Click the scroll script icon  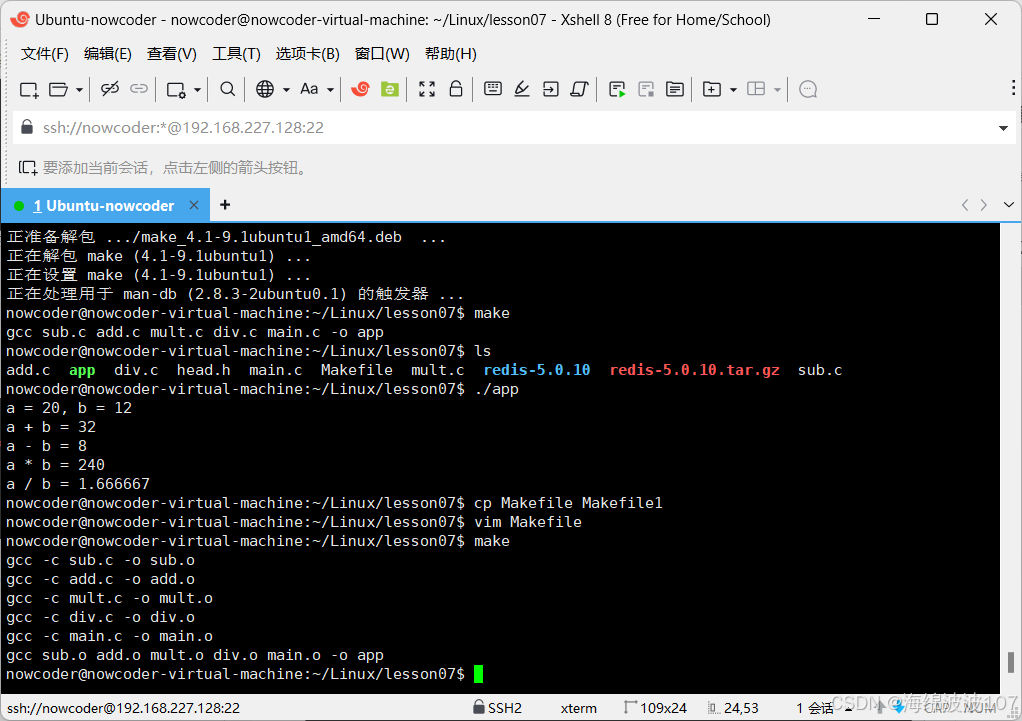point(579,89)
